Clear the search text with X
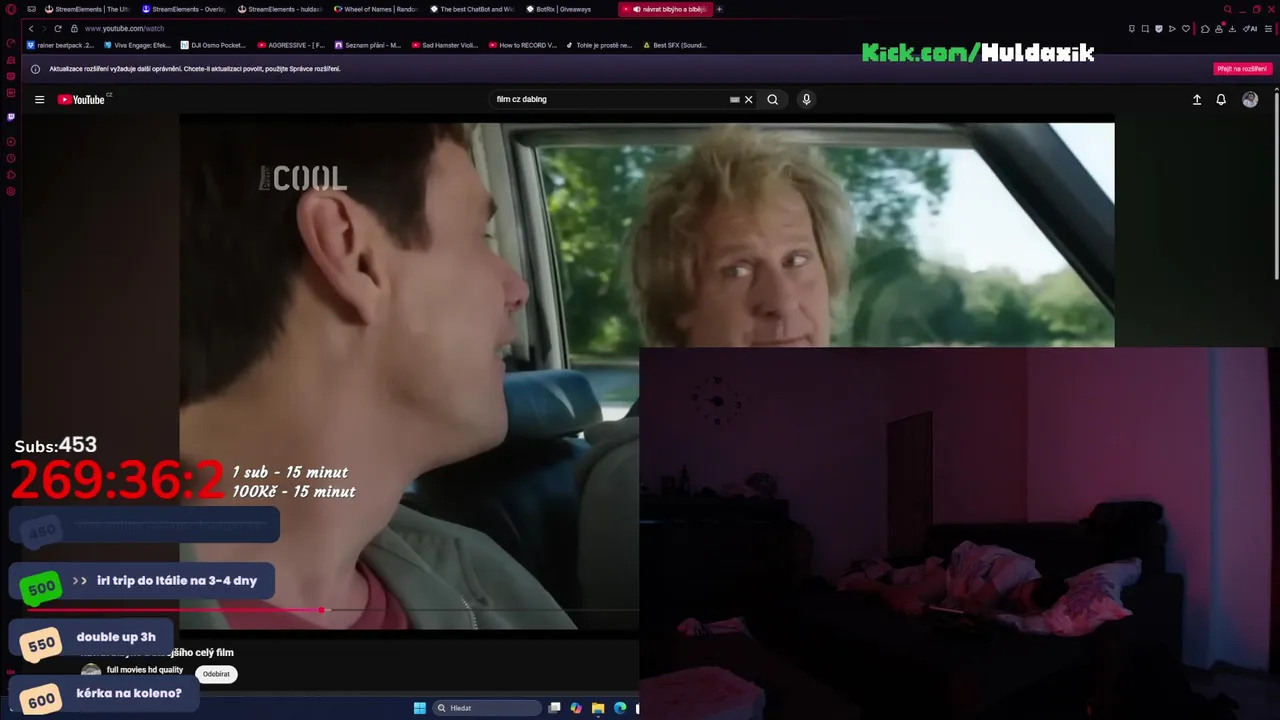The image size is (1280, 720). coord(748,99)
